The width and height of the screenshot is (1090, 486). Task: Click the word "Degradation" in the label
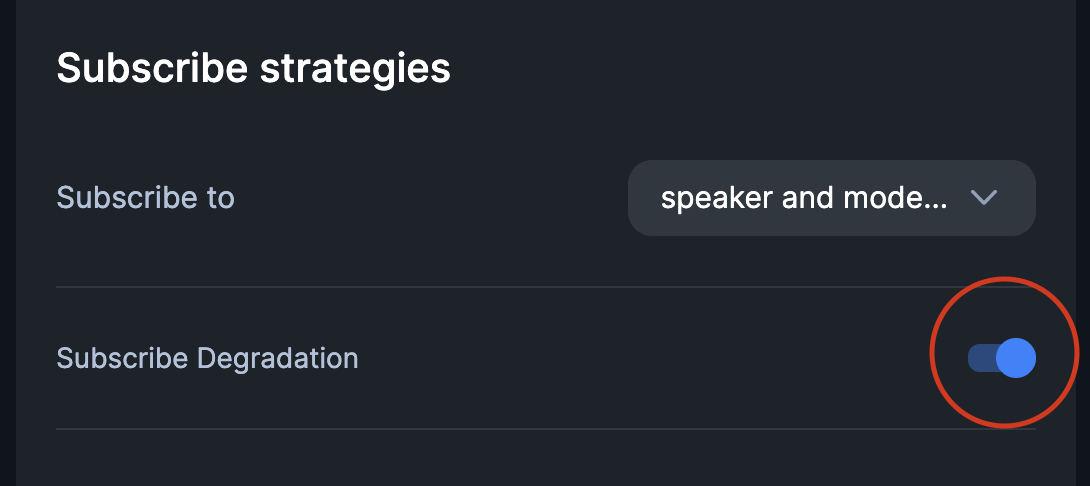(x=277, y=358)
